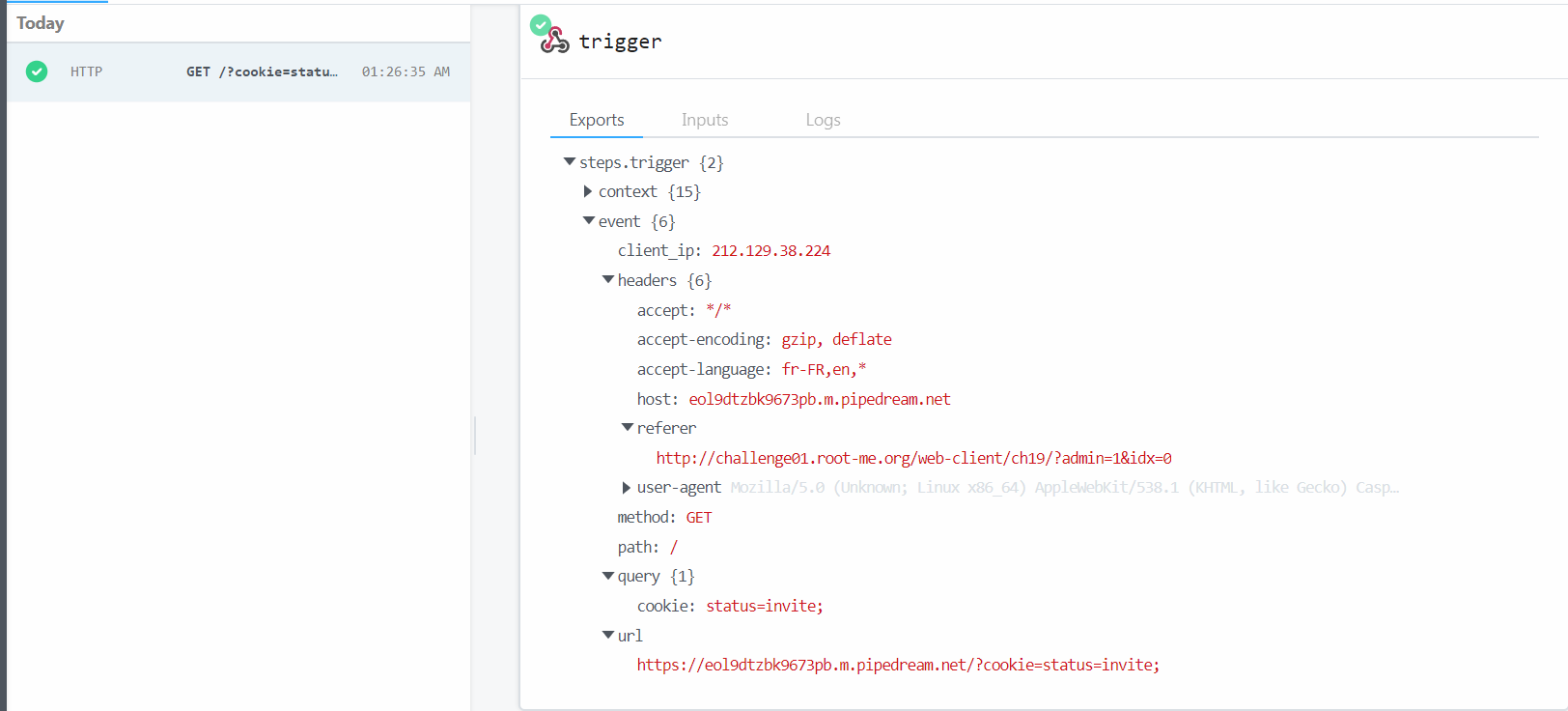The width and height of the screenshot is (1568, 711).
Task: Collapse the referer node
Action: point(628,427)
